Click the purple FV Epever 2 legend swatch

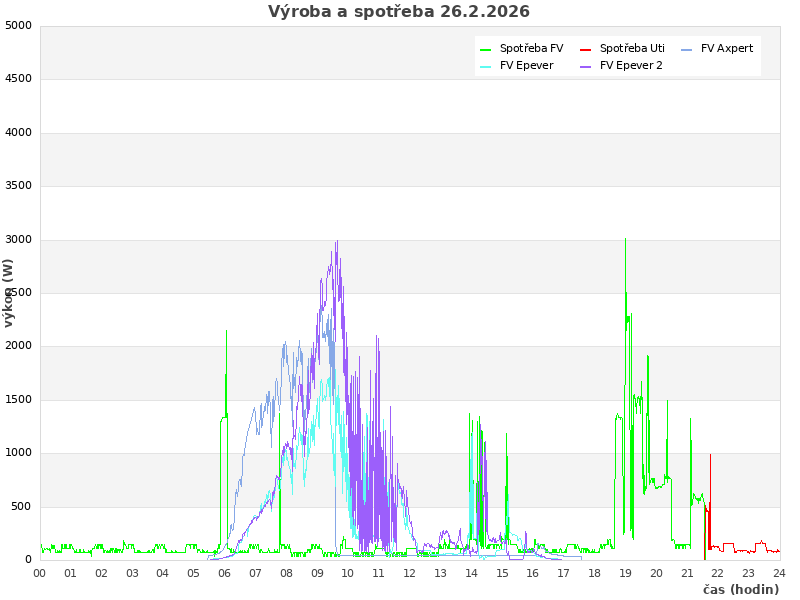(586, 66)
